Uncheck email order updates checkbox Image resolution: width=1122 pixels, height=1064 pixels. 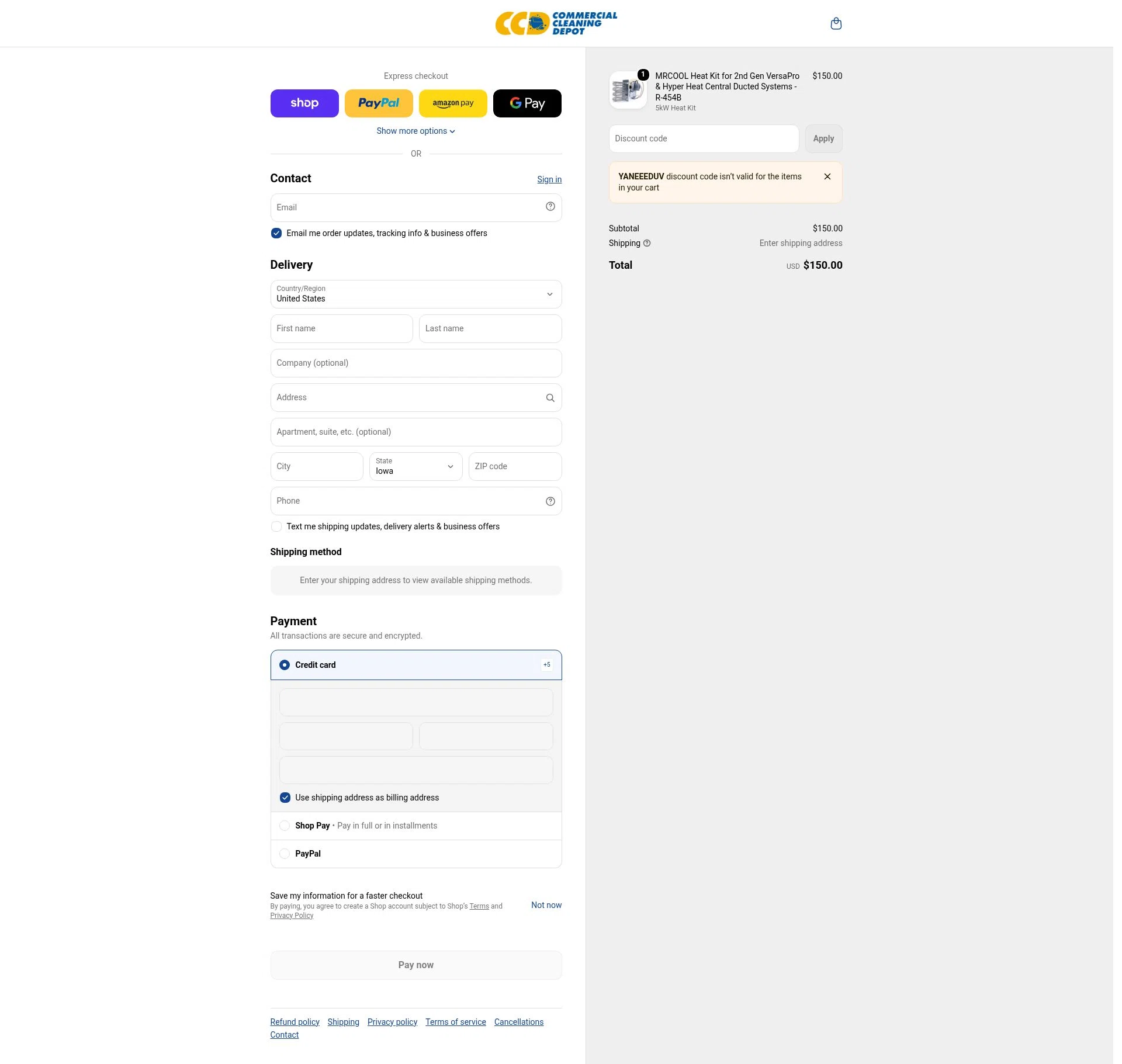pos(276,233)
